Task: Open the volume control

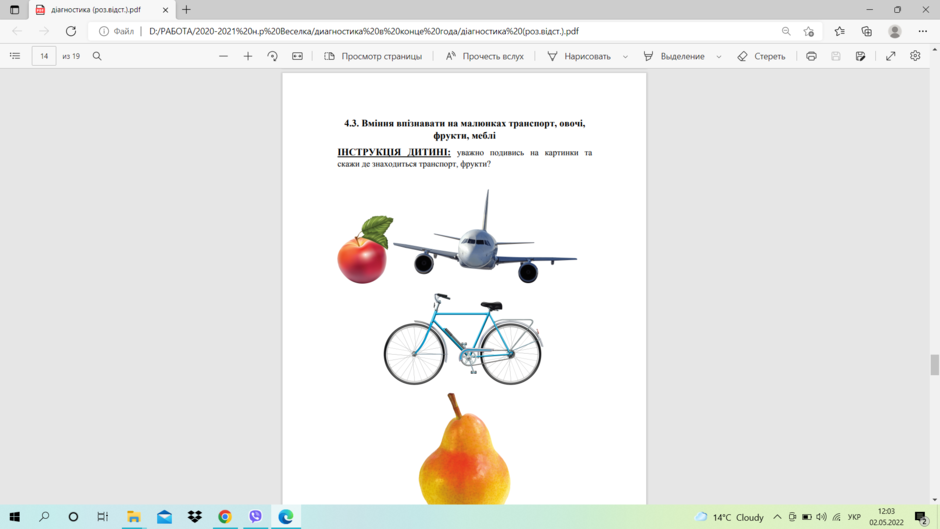Action: (x=821, y=517)
